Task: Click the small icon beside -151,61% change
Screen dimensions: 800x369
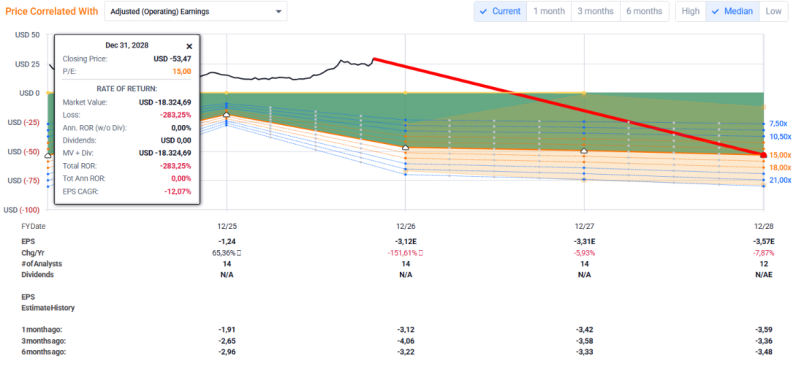Action: [422, 253]
